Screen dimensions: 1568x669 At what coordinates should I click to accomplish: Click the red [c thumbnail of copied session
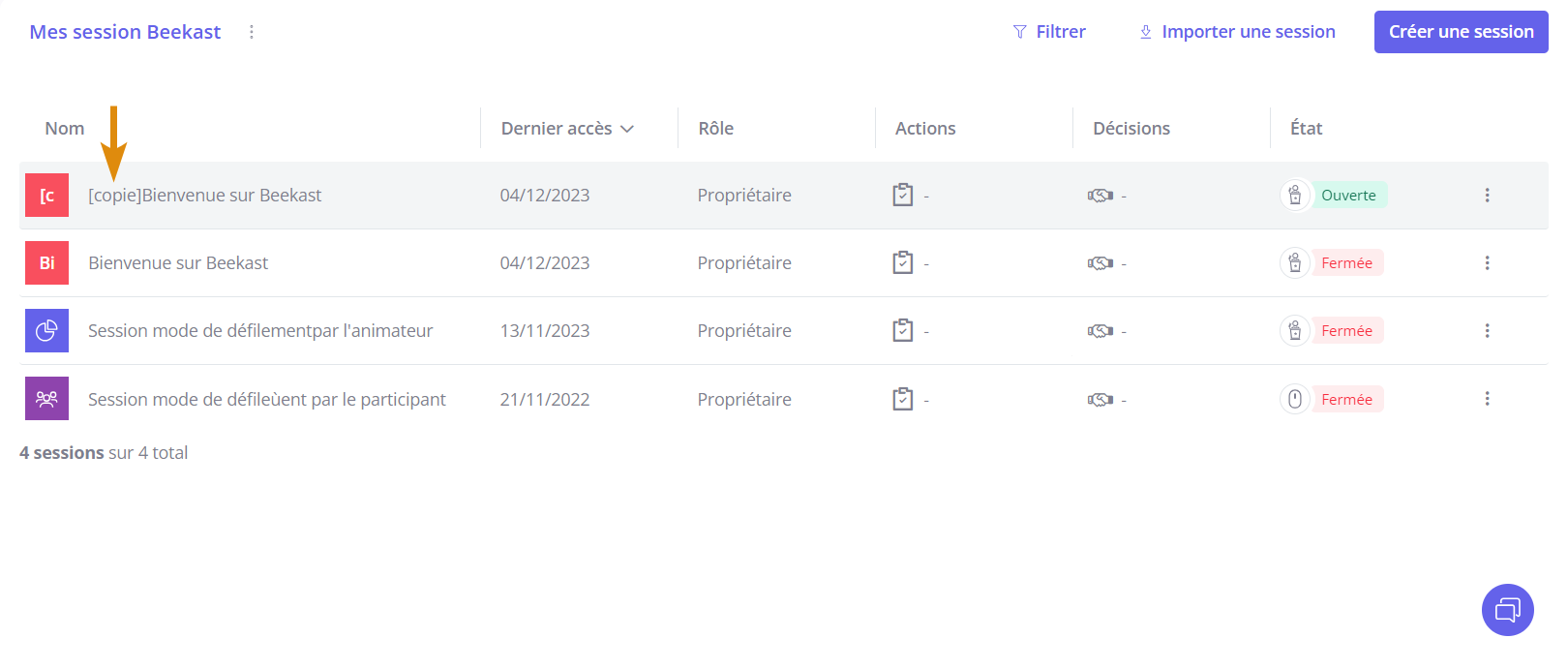pyautogui.click(x=46, y=196)
